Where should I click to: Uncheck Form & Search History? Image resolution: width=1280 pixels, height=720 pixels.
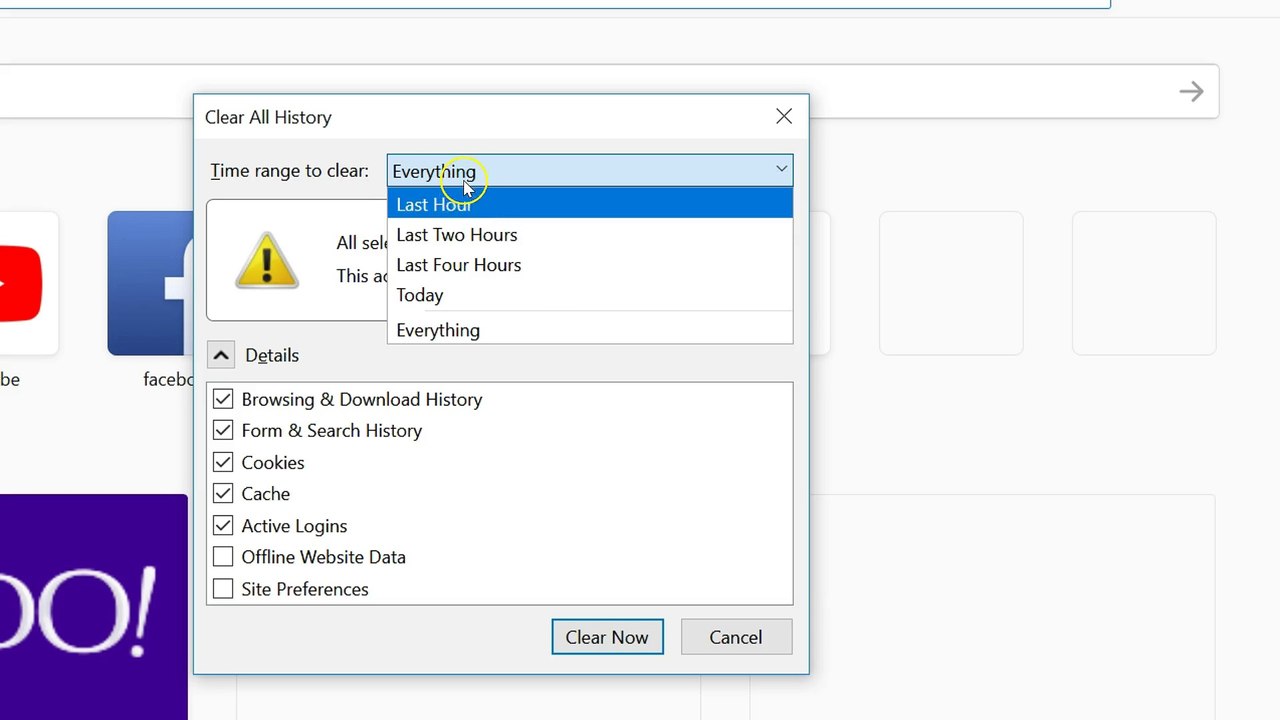[223, 430]
